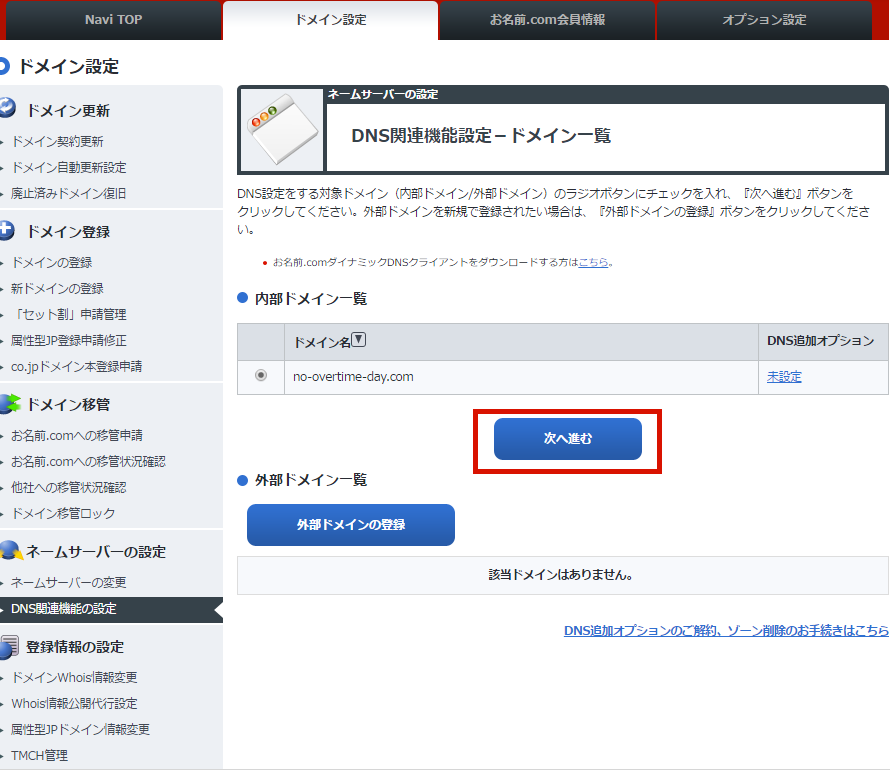890x770 pixels.
Task: Click the こちら download link
Action: (593, 262)
